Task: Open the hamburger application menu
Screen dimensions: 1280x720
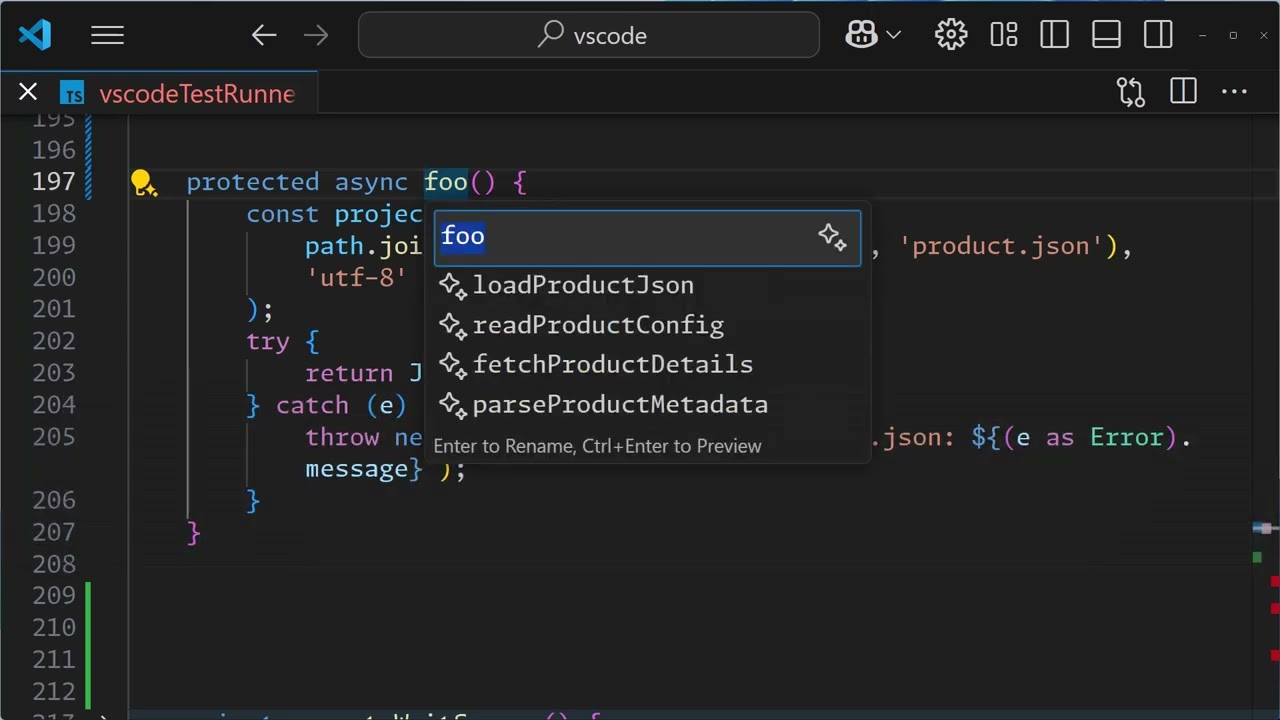Action: (107, 36)
